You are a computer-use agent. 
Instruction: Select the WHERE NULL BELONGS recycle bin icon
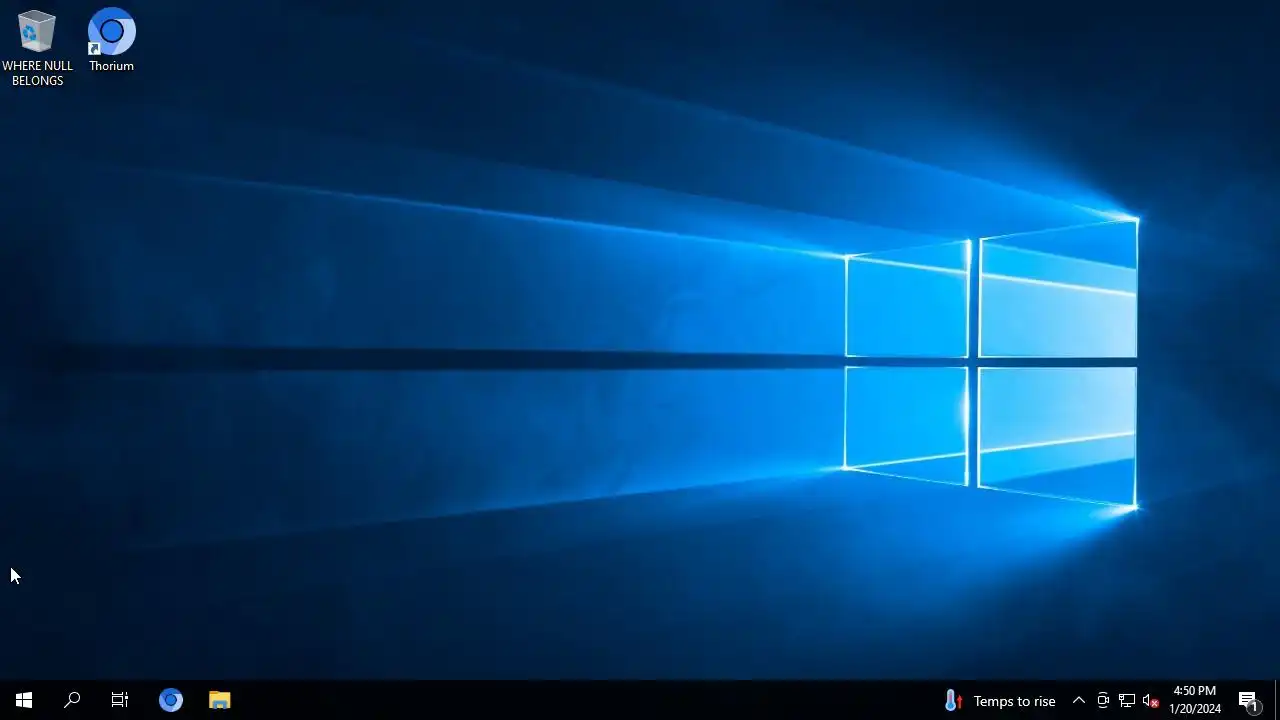click(x=37, y=47)
